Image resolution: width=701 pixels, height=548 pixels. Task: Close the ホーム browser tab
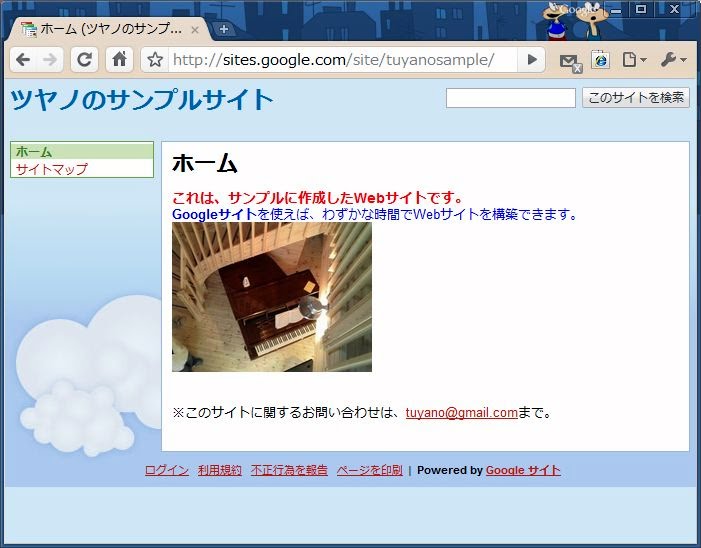pyautogui.click(x=195, y=30)
